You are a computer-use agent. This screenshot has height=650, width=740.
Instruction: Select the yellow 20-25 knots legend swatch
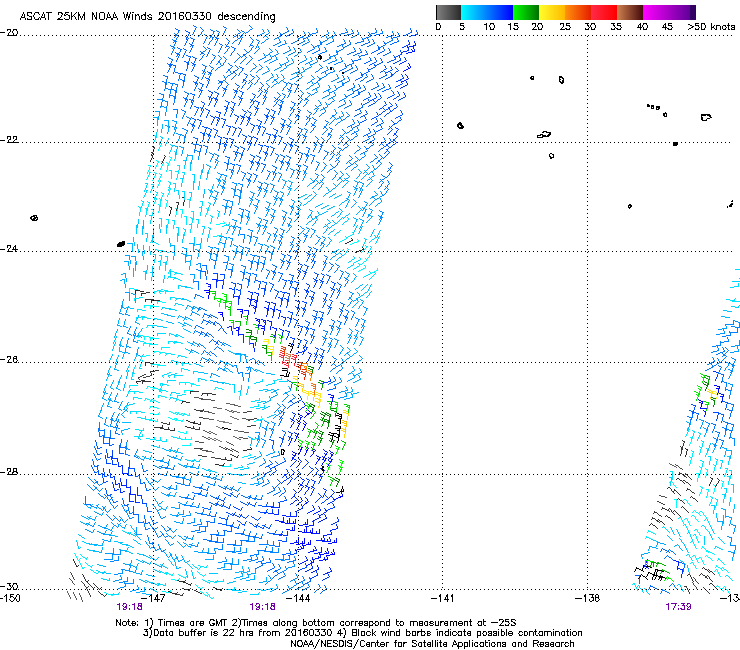(552, 12)
